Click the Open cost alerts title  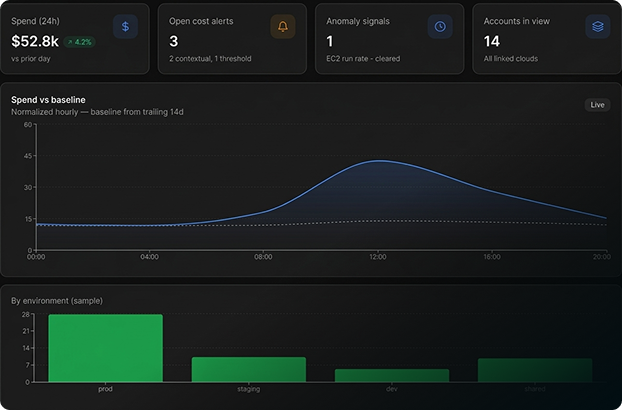[201, 21]
